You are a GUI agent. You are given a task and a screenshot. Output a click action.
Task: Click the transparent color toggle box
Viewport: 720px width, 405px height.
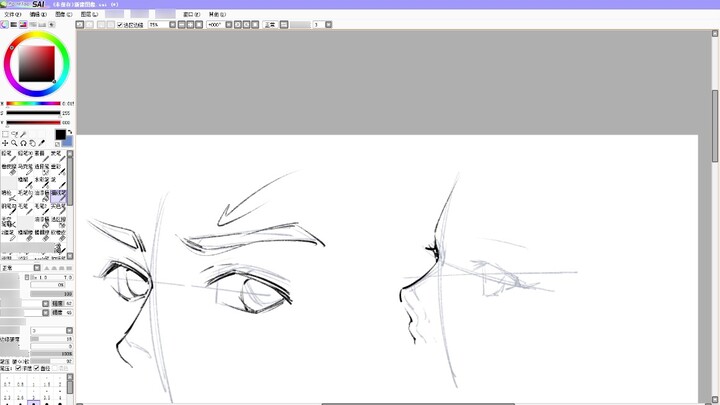pyautogui.click(x=57, y=144)
